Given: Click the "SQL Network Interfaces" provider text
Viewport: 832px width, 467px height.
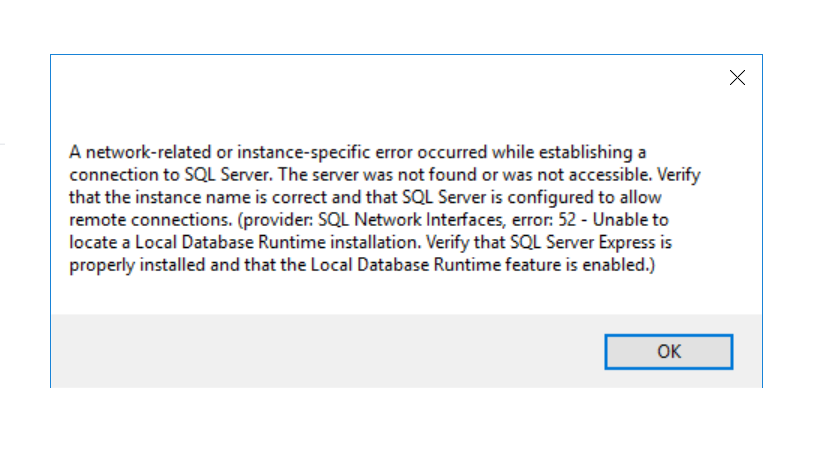Looking at the screenshot, I should click(x=411, y=220).
